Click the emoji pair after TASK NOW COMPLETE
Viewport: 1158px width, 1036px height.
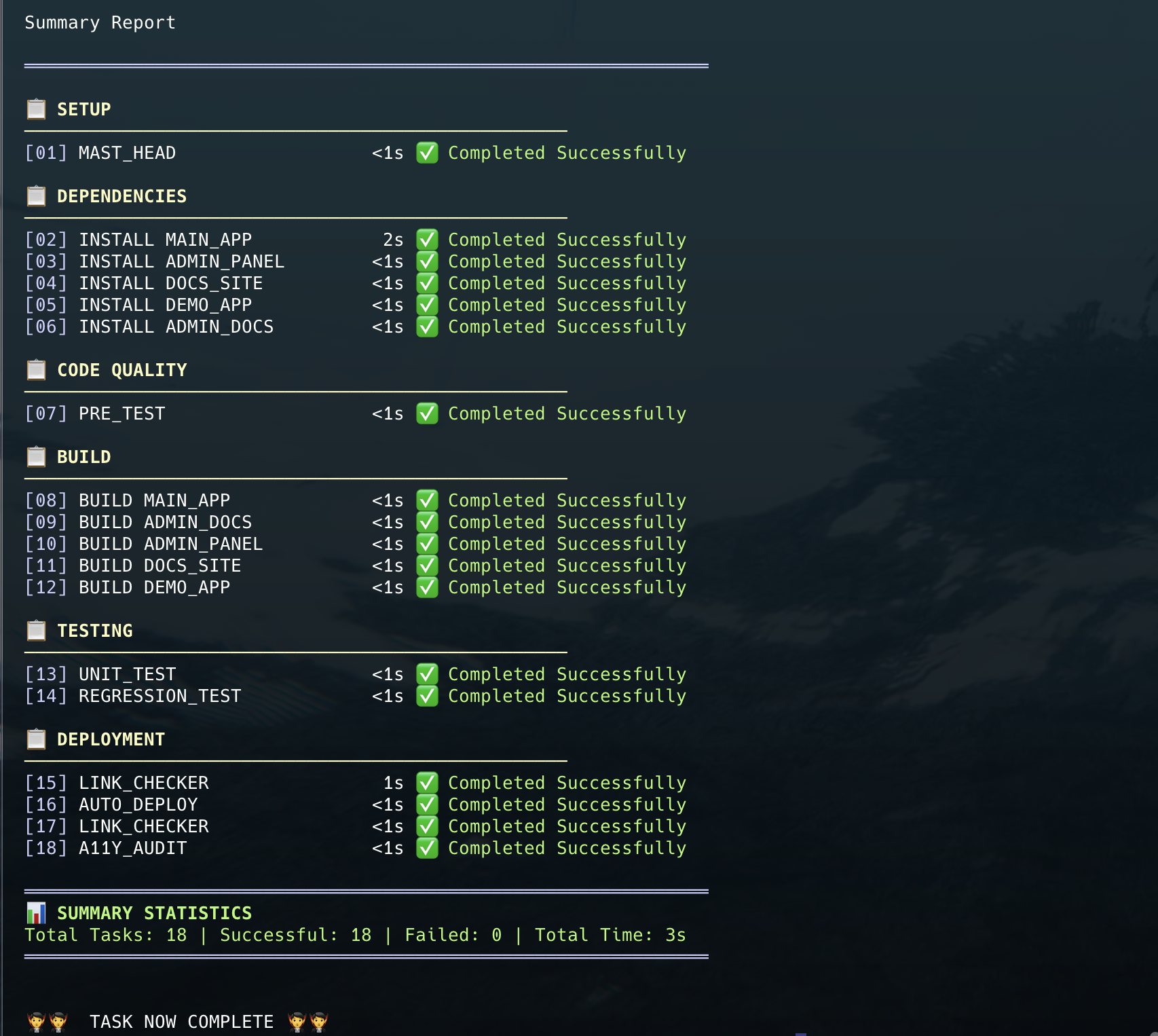point(308,1022)
